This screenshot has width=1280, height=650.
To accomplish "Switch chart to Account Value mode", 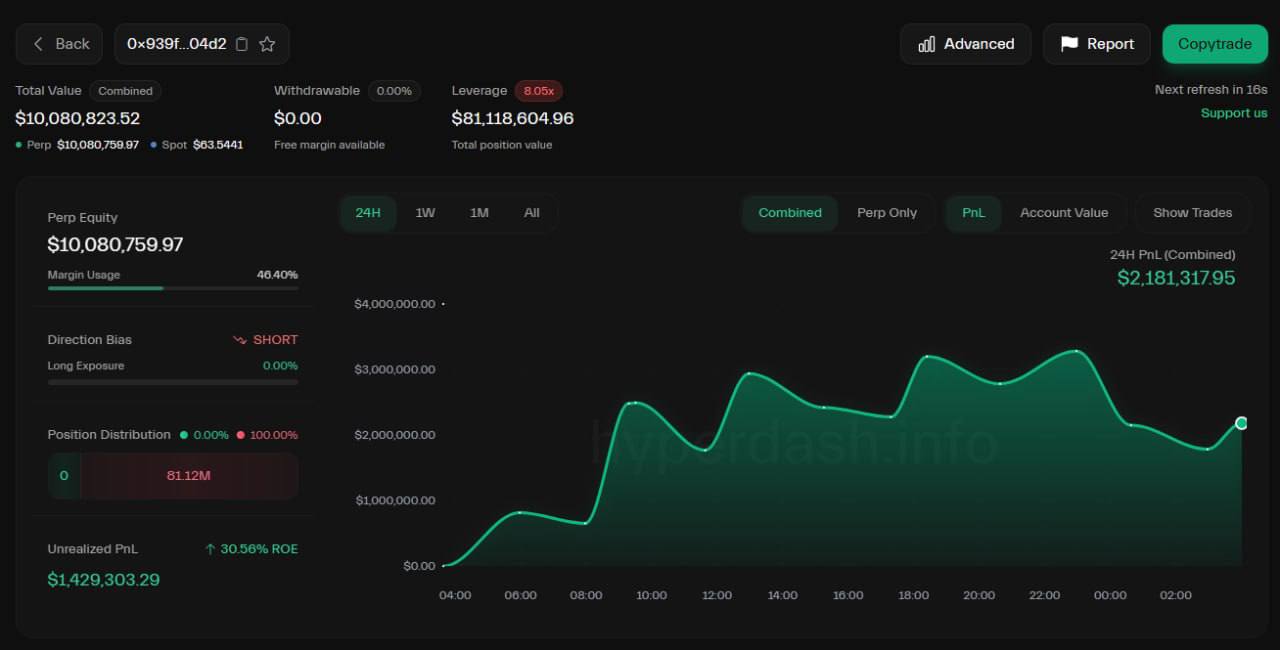I will [1063, 213].
